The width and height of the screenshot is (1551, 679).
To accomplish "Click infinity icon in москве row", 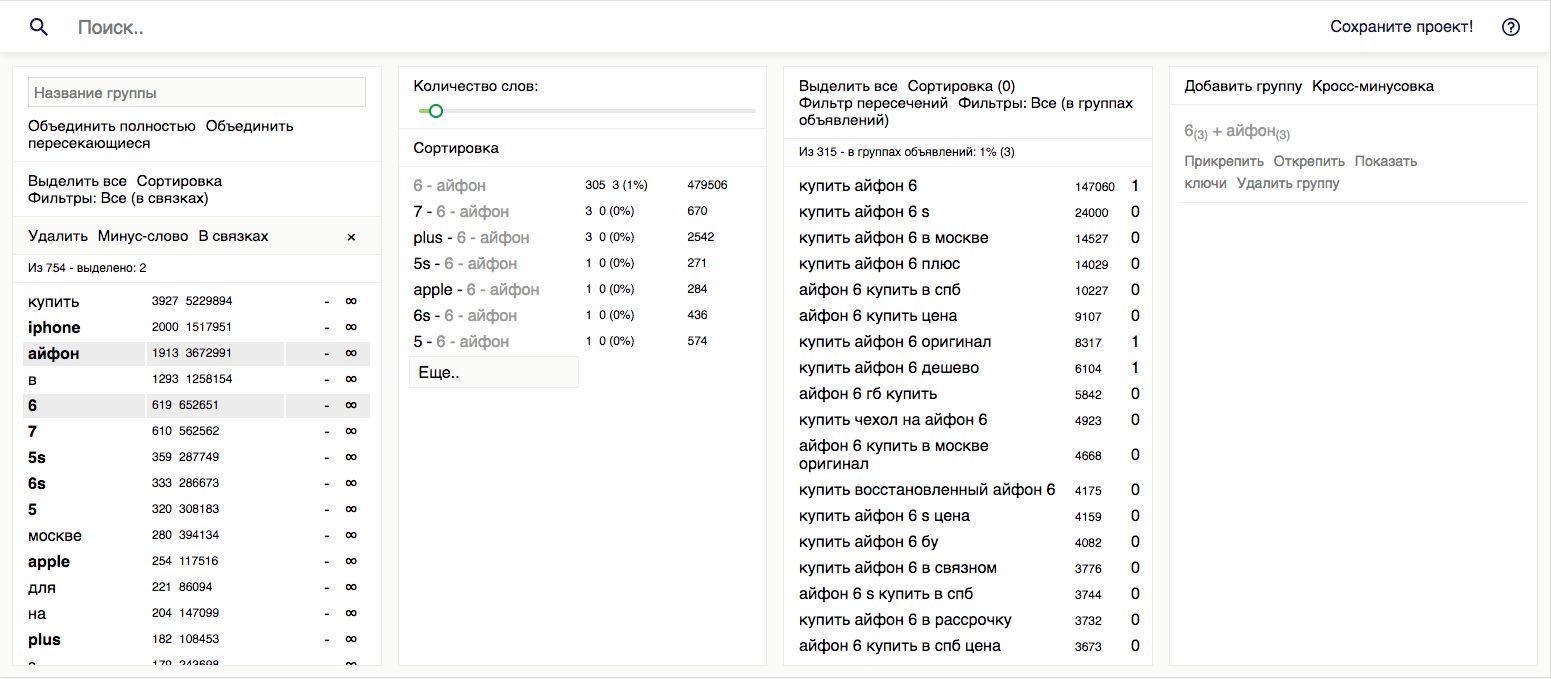I will click(x=351, y=535).
